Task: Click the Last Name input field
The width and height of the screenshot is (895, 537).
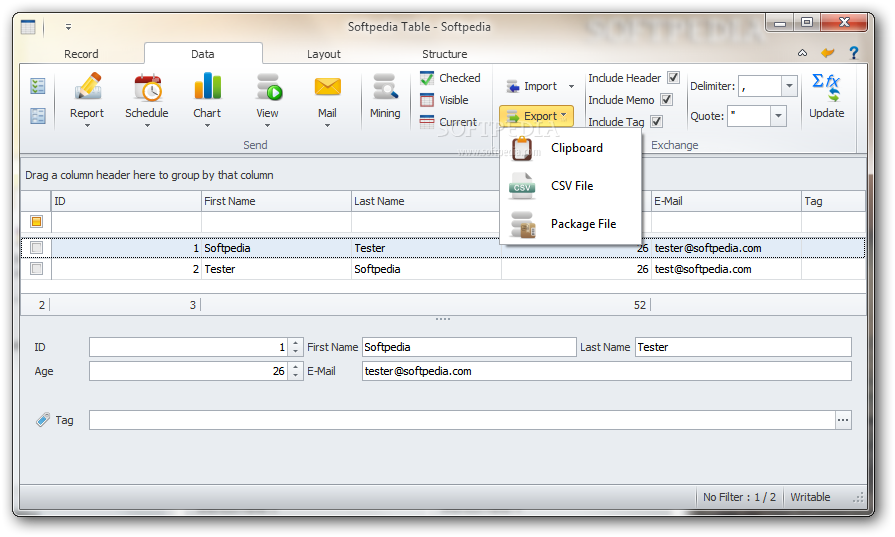Action: click(743, 347)
